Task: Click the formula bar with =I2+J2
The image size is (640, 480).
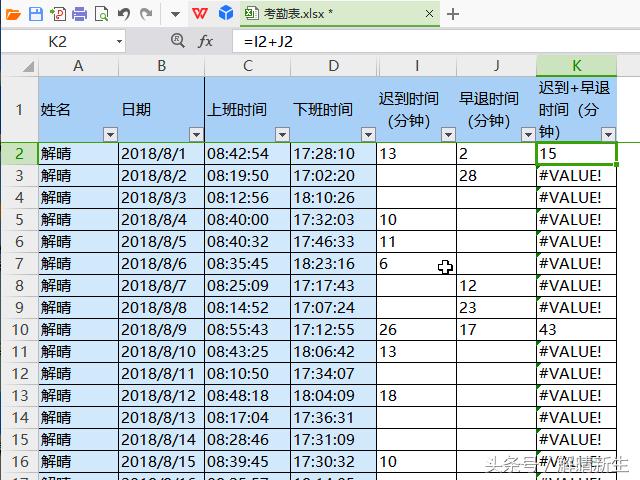Action: tap(436, 42)
